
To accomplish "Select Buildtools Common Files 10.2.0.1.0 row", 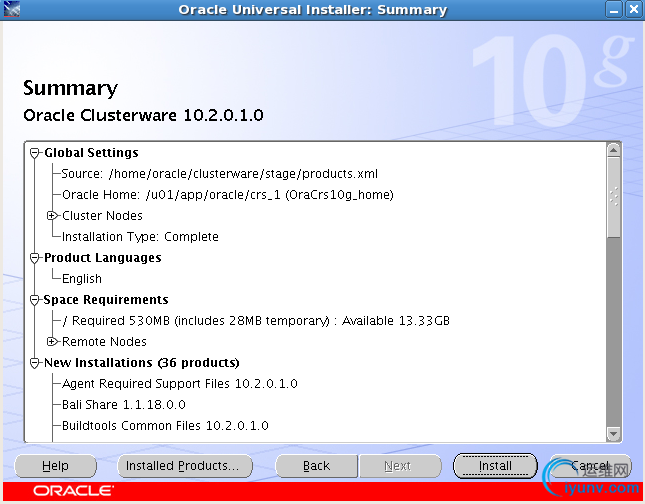I will point(165,426).
